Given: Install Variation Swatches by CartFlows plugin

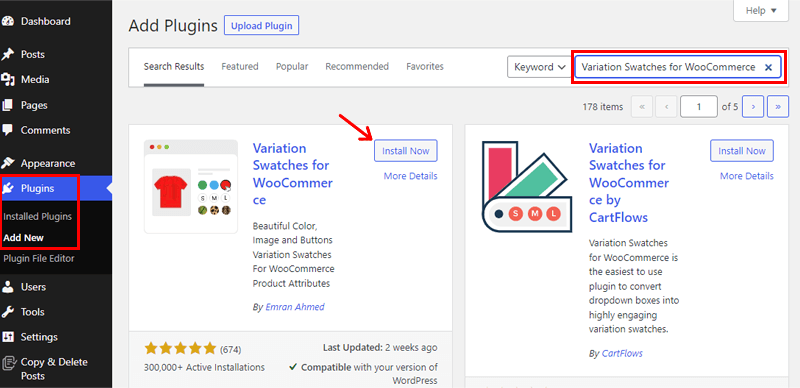Looking at the screenshot, I should tap(742, 151).
